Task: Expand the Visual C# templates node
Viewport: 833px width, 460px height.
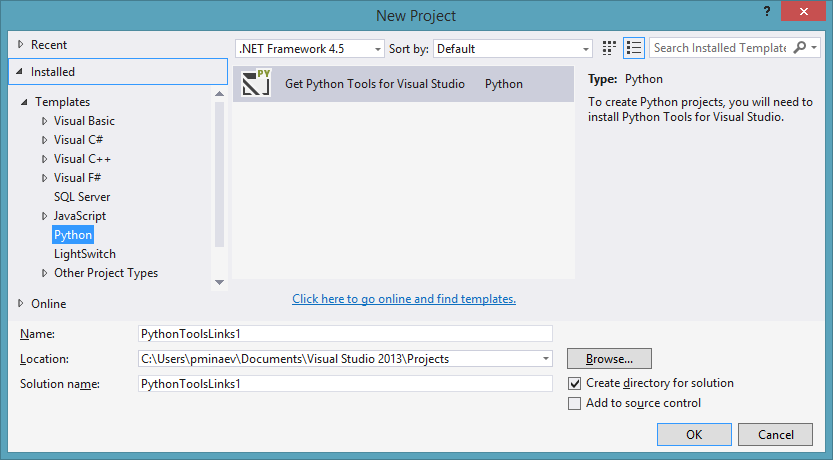Action: point(45,140)
